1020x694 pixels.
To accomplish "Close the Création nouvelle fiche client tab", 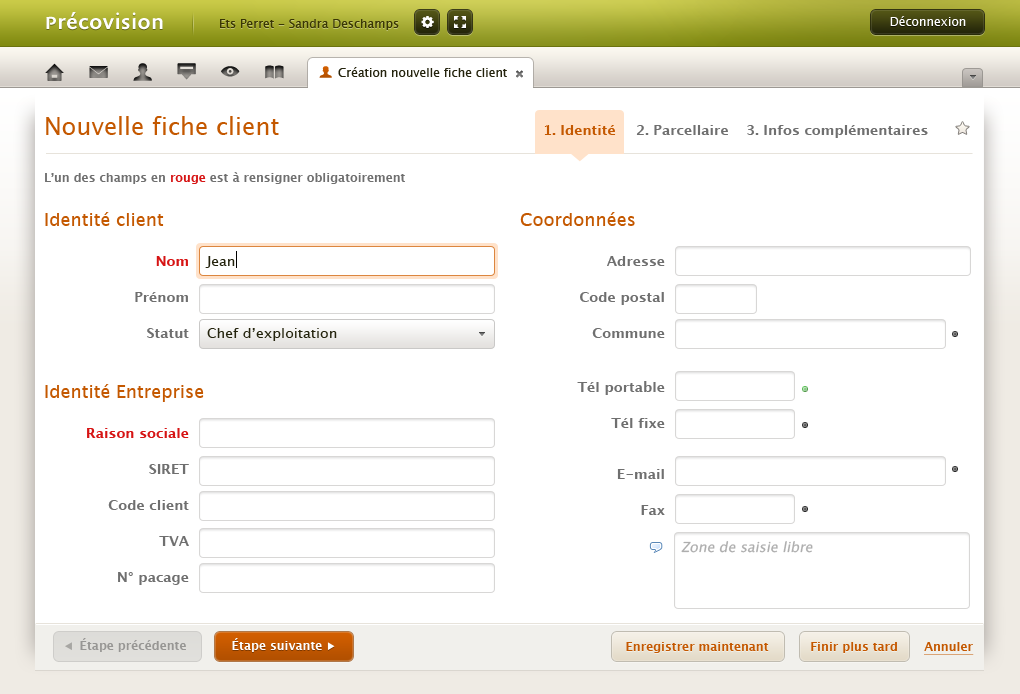I will pyautogui.click(x=519, y=74).
